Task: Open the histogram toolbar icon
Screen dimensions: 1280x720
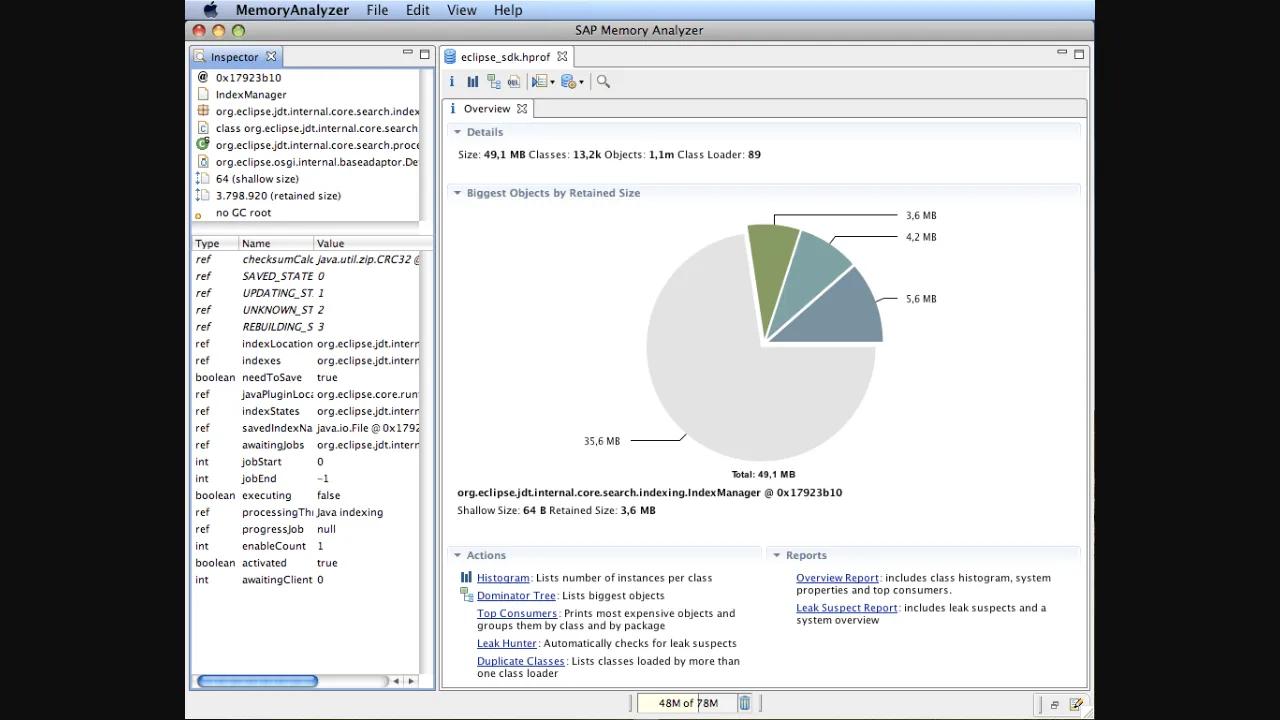Action: click(x=472, y=82)
